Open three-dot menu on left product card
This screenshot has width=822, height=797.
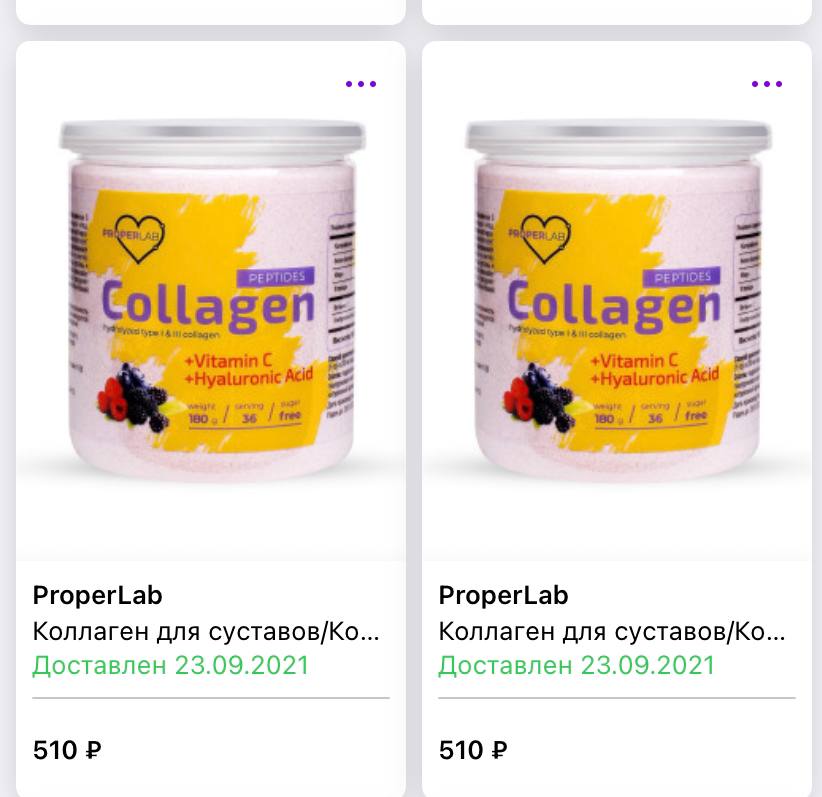pos(361,84)
